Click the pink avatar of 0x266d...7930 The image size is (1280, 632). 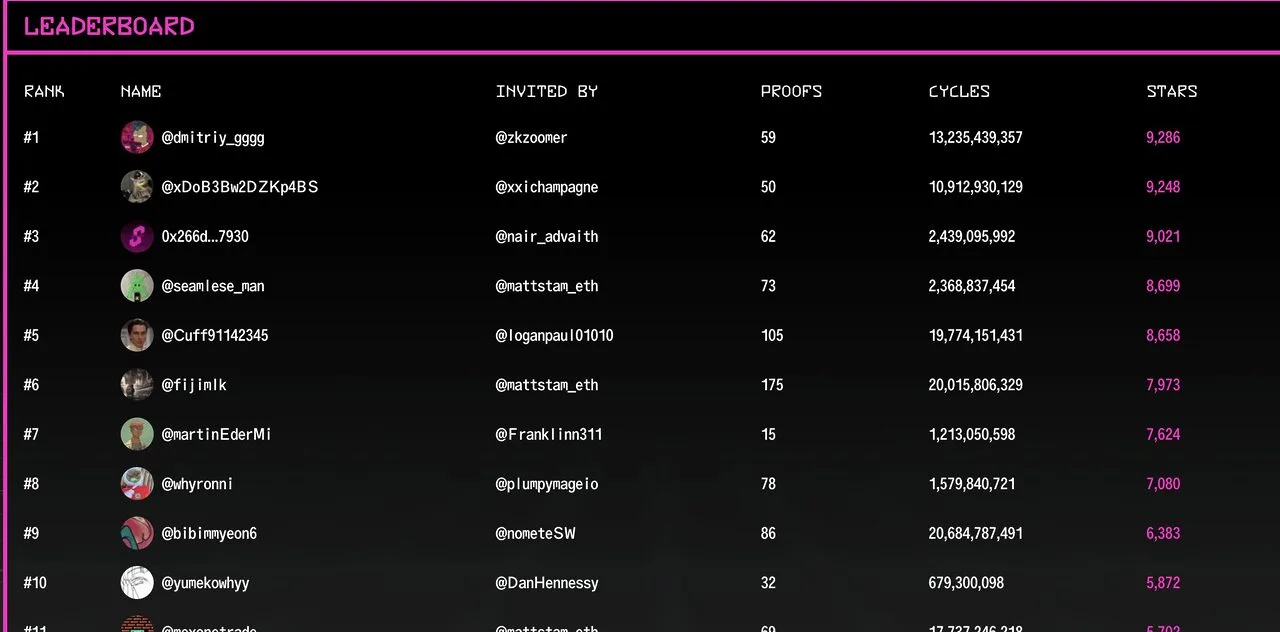click(137, 237)
